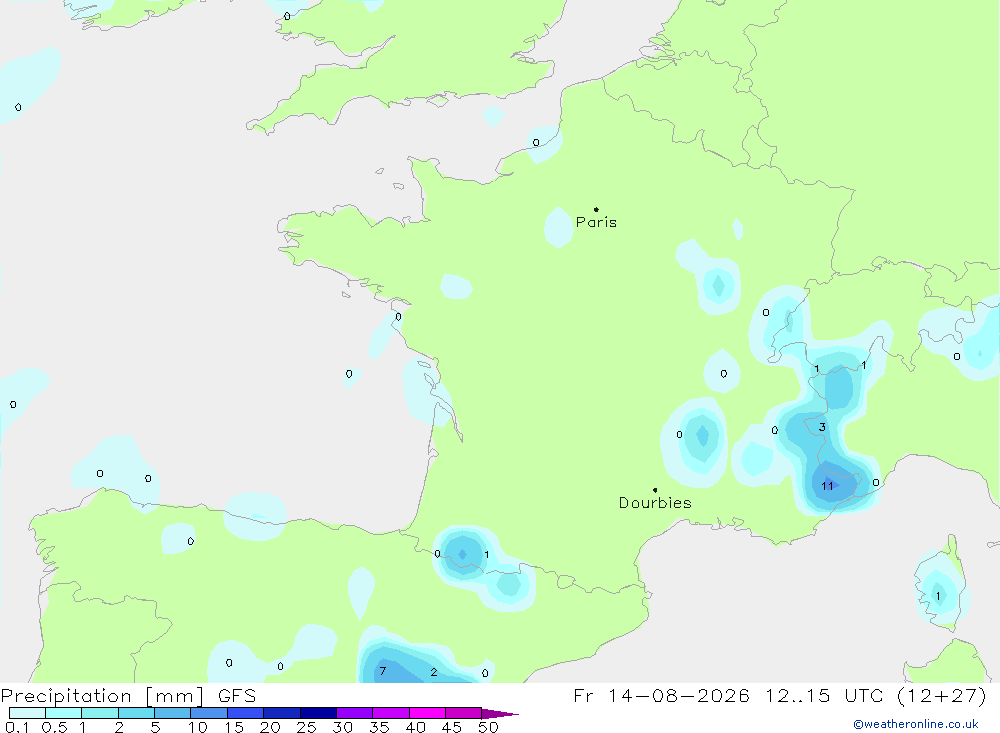Select the Dourbies location dot marker

coord(655,490)
